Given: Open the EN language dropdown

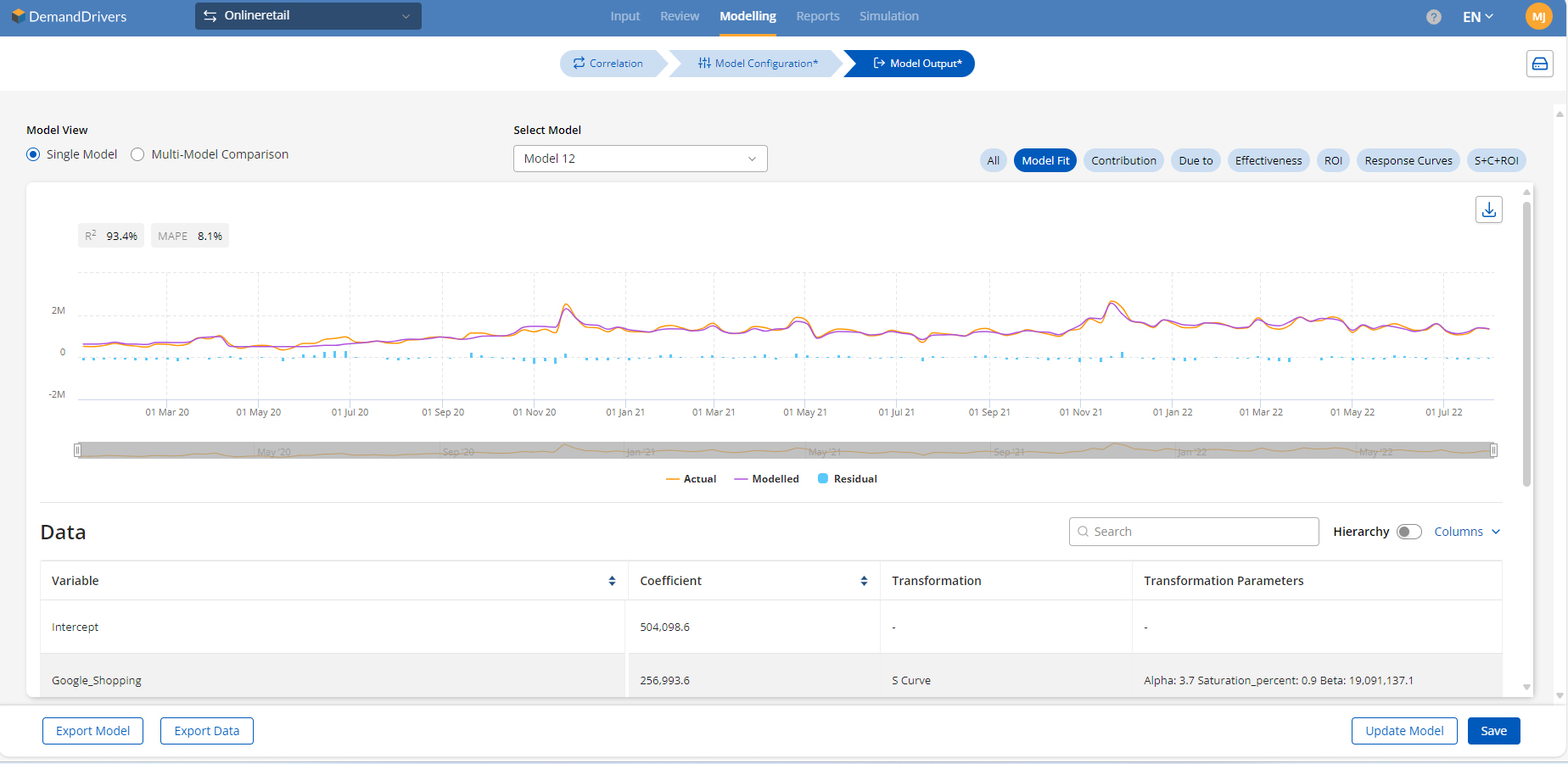Looking at the screenshot, I should click(1478, 17).
